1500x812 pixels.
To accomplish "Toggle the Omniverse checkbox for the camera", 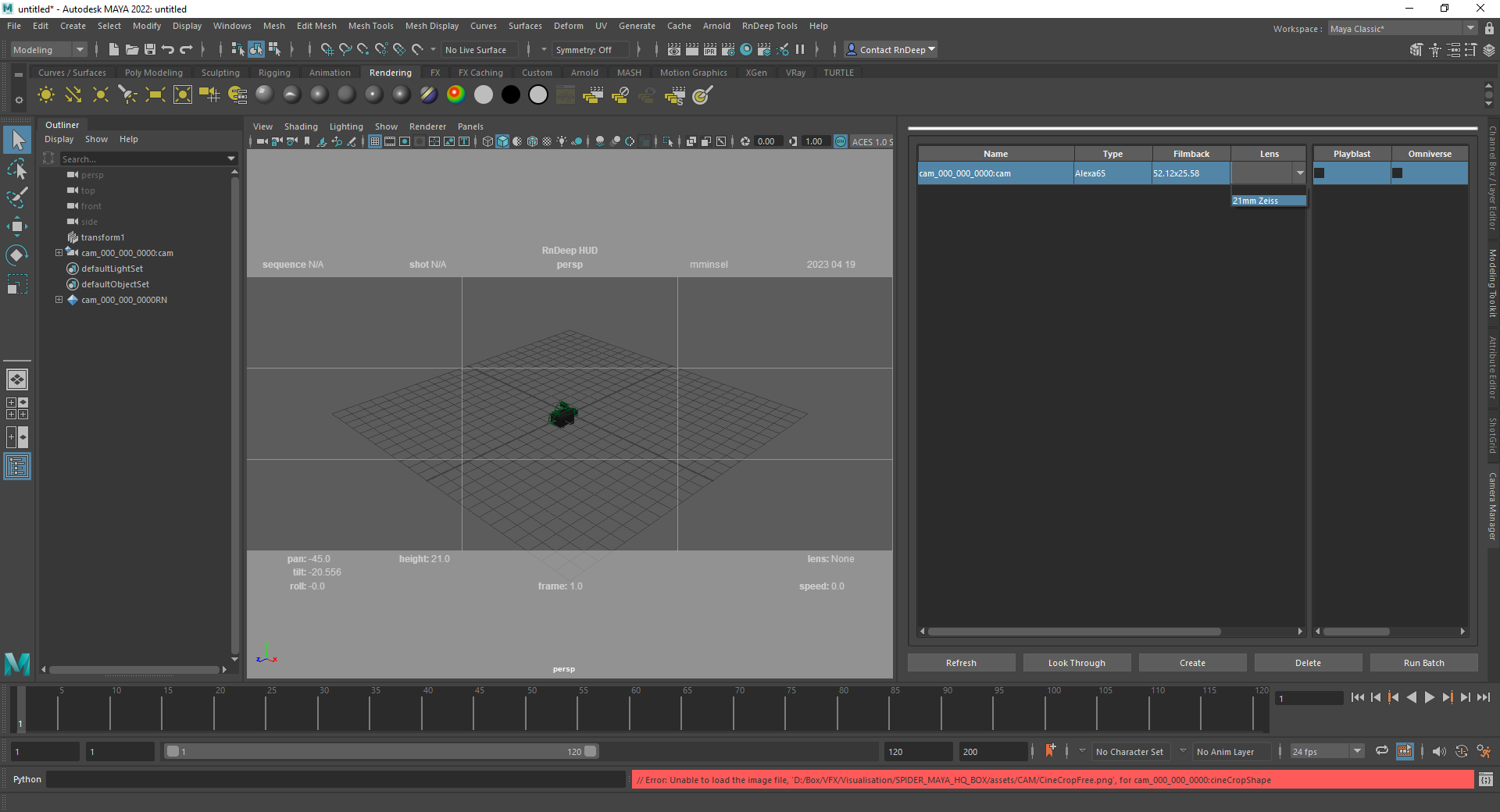I will [x=1398, y=173].
